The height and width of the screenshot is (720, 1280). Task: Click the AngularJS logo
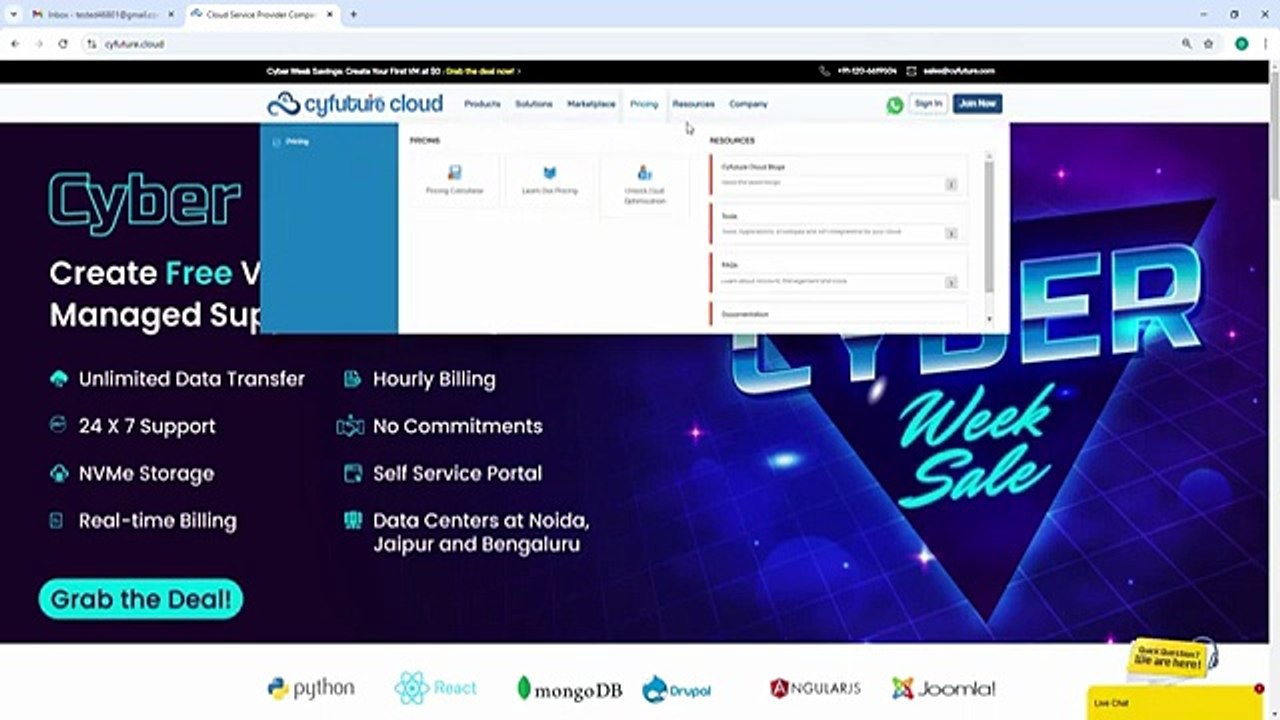click(815, 688)
